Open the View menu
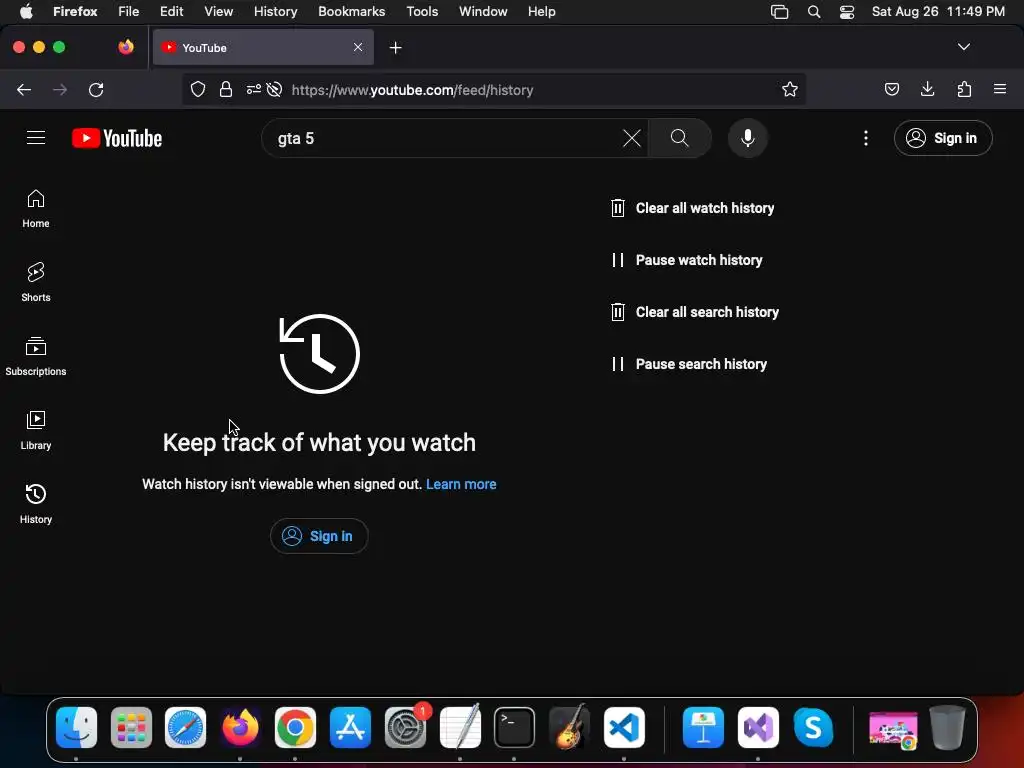The width and height of the screenshot is (1024, 768). (x=218, y=12)
